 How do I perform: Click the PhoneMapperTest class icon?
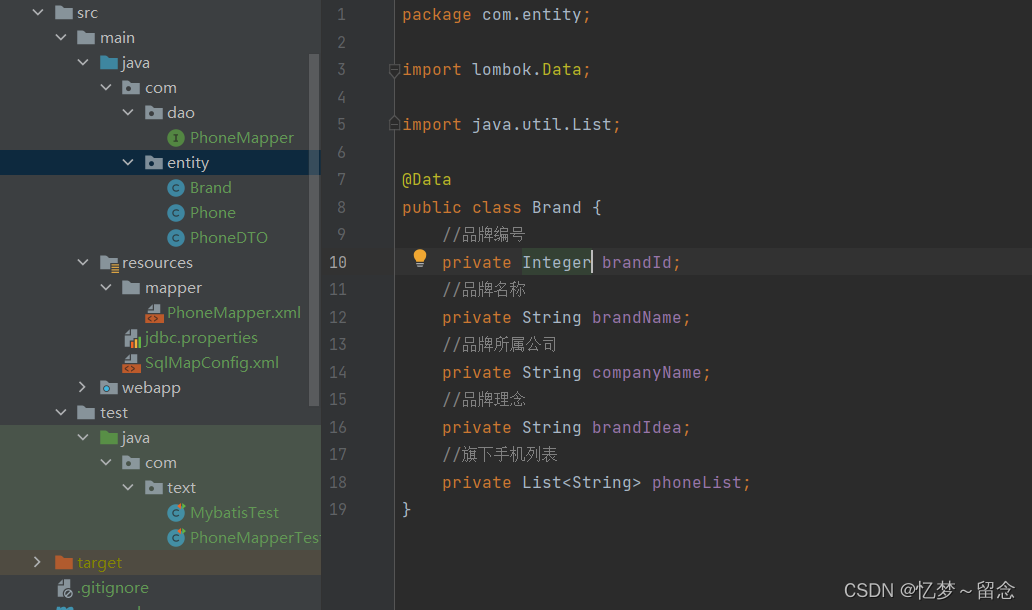(176, 538)
